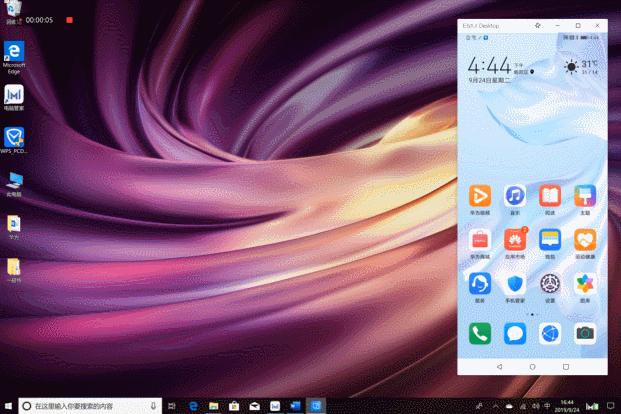This screenshot has height=414, width=621.
Task: Select Microsoft Edge desktop shortcut
Action: (14, 57)
